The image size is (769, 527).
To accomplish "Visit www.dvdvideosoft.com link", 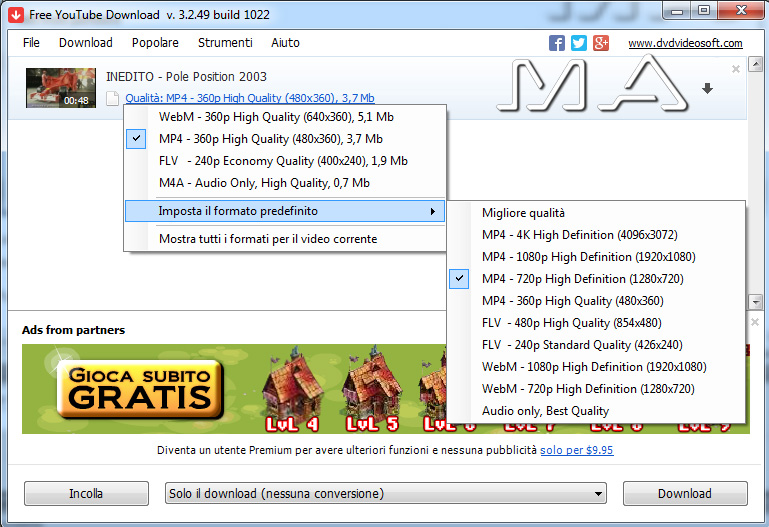I will click(x=685, y=43).
